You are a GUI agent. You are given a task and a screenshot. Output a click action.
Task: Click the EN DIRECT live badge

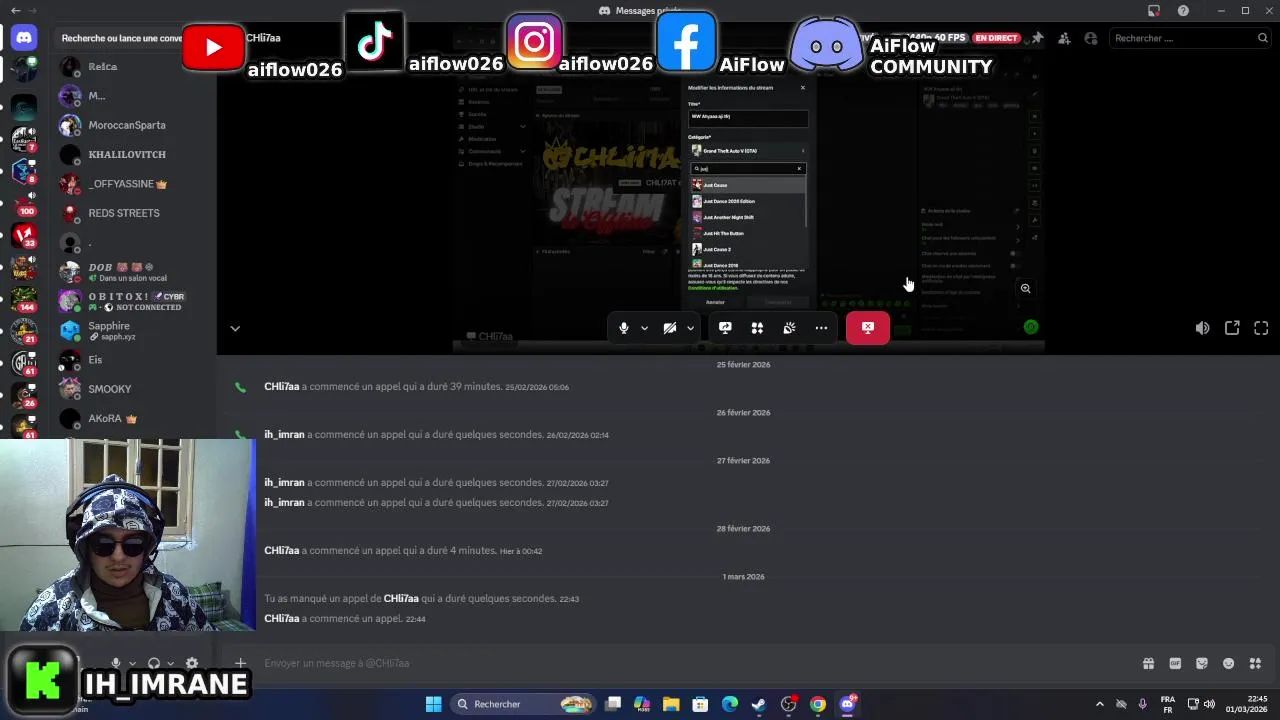(x=996, y=38)
